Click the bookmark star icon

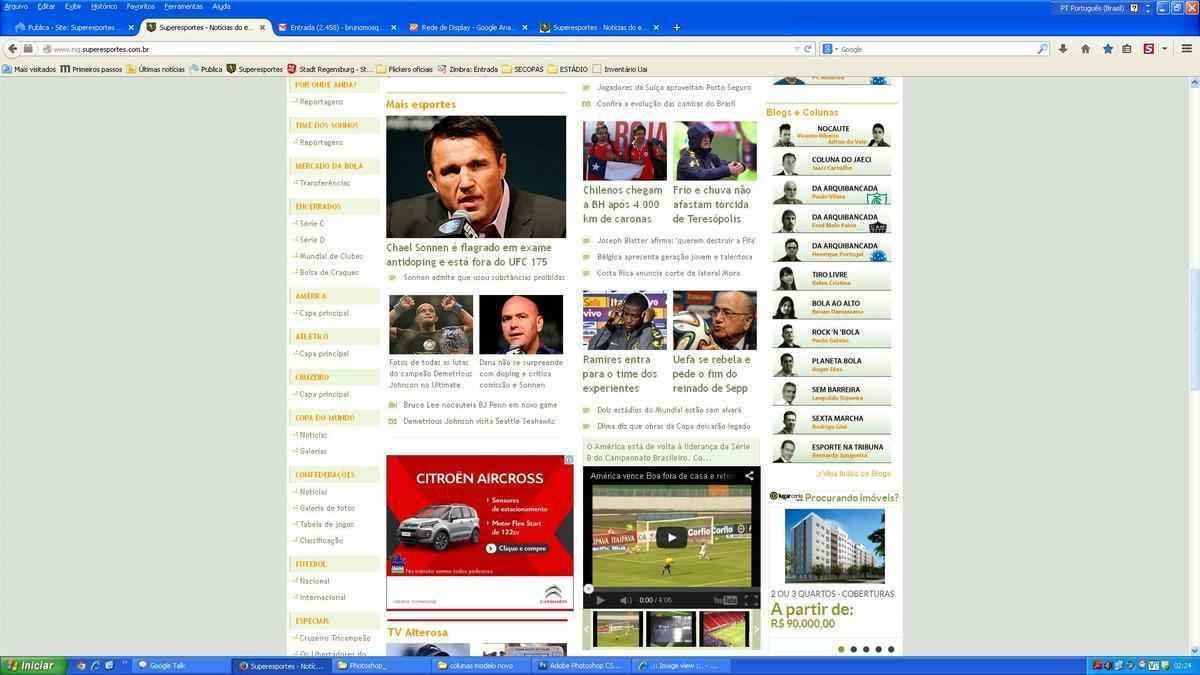pos(1108,49)
